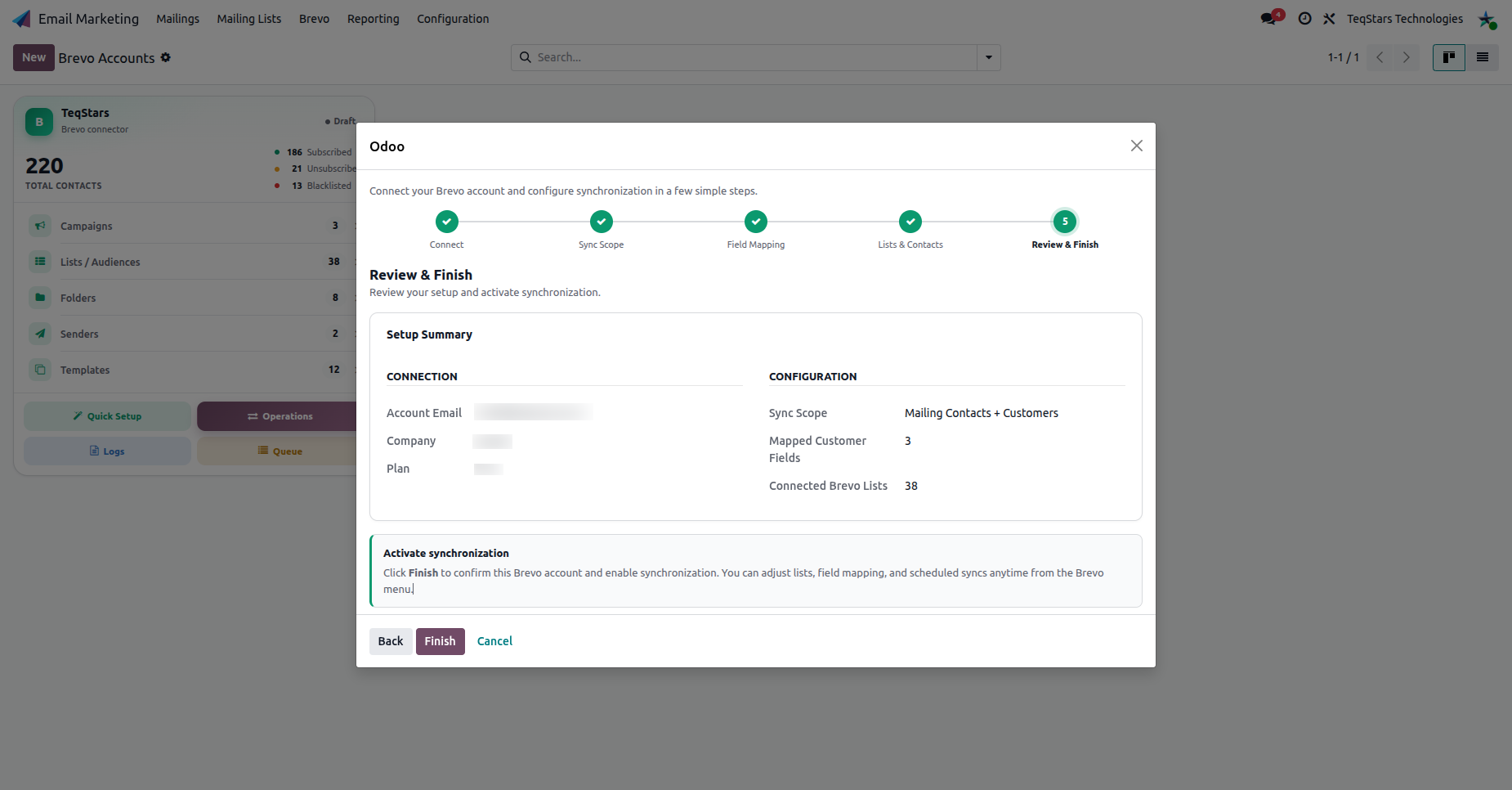Click Finish to activate synchronization

pyautogui.click(x=440, y=641)
